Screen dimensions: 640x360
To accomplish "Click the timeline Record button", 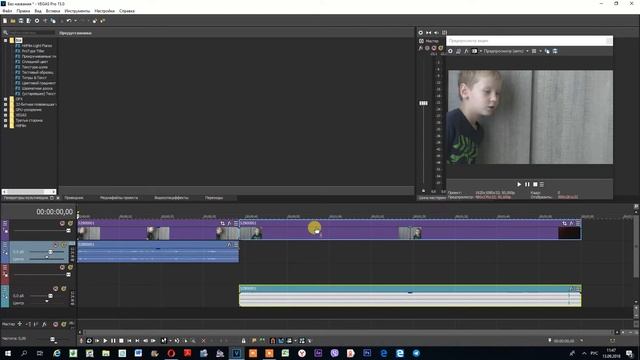I will (x=81, y=341).
